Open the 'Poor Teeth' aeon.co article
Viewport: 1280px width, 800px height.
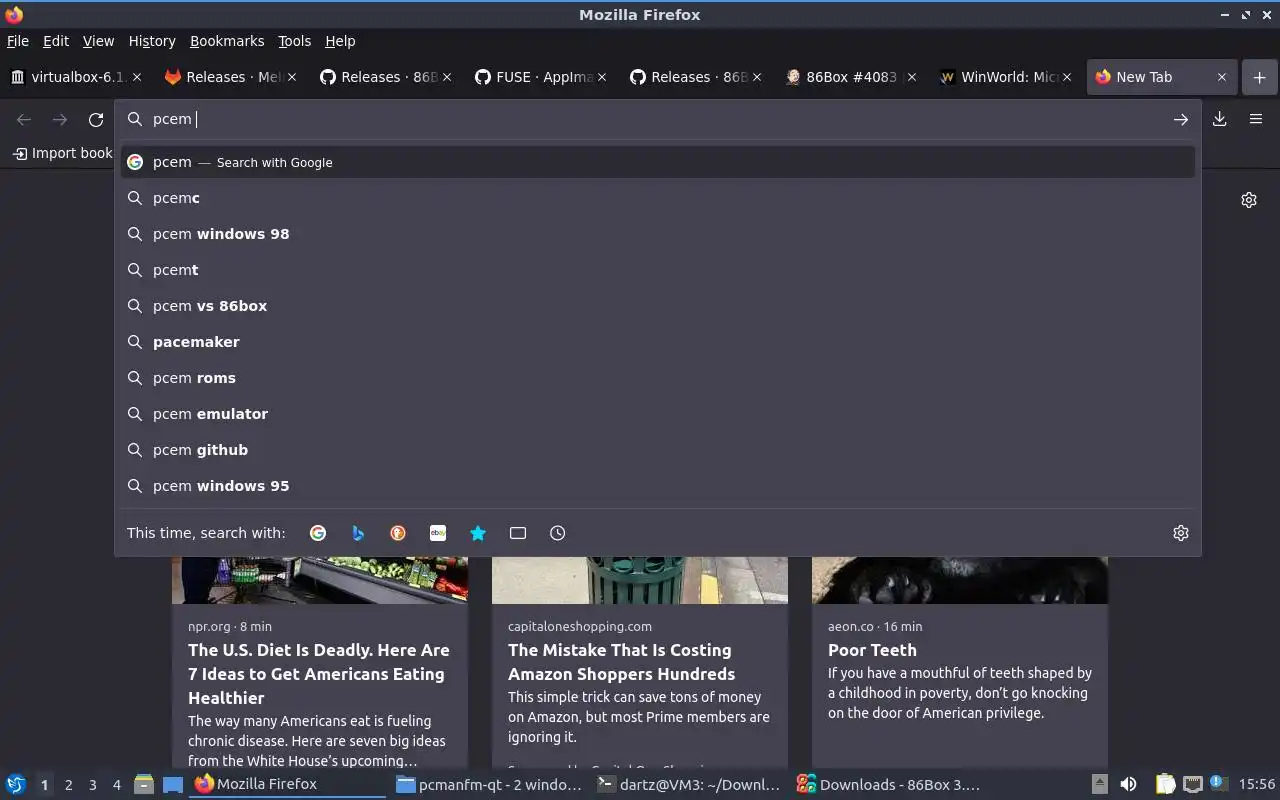coord(872,650)
